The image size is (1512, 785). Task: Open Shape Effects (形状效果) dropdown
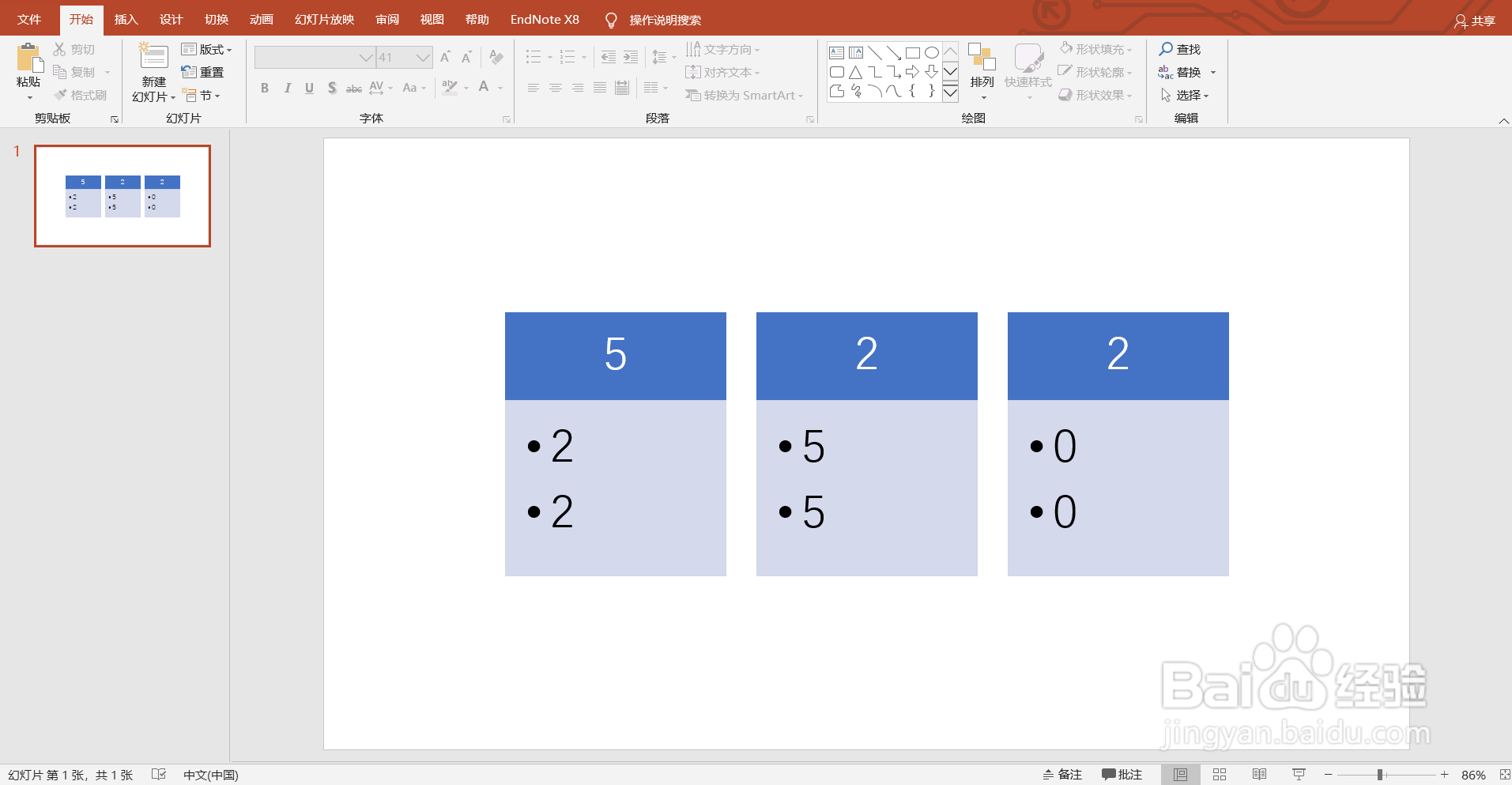click(x=1095, y=95)
